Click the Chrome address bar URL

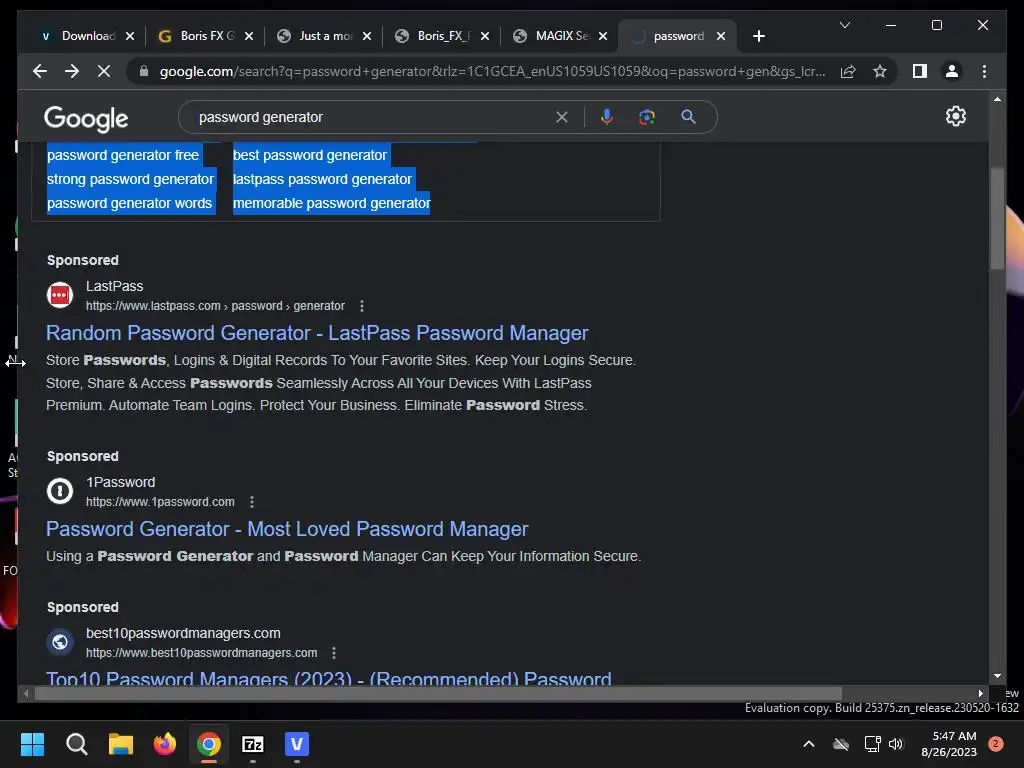tap(492, 71)
